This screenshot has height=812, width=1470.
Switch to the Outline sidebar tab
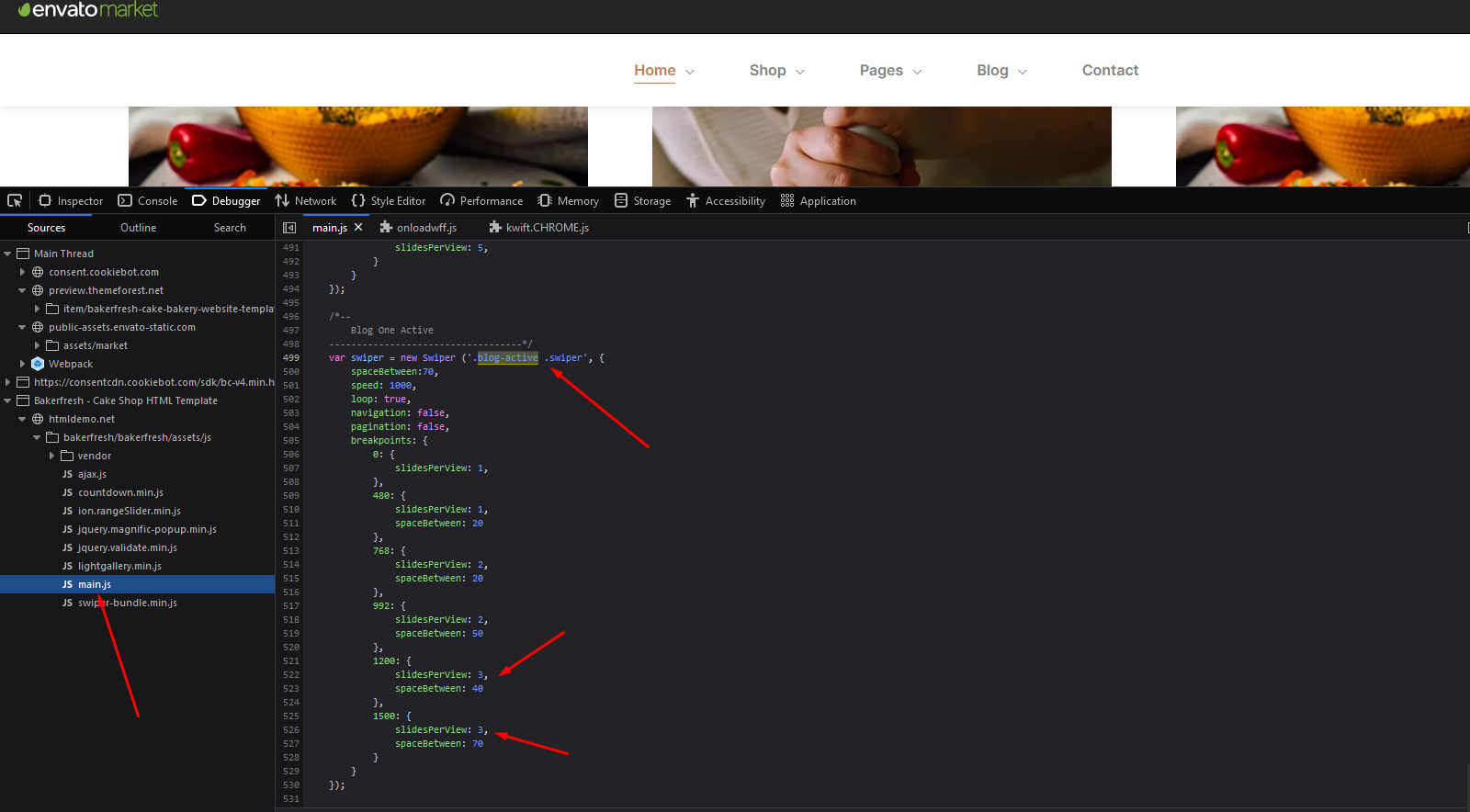pyautogui.click(x=138, y=228)
